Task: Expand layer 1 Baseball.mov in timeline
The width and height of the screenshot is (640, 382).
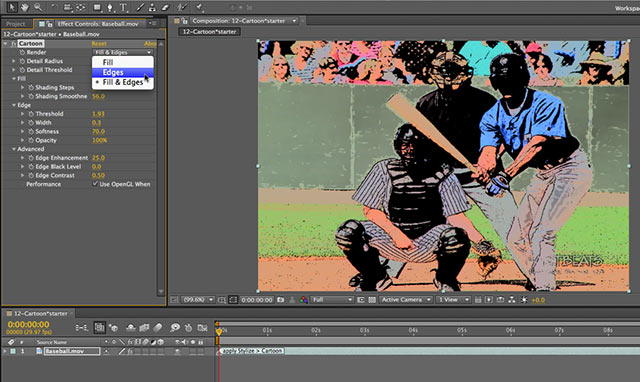Action: (5, 351)
